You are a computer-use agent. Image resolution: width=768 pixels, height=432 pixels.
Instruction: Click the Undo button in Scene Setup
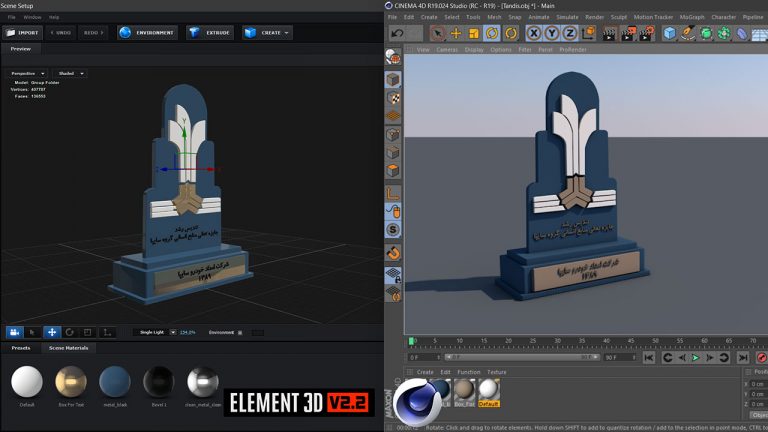(61, 33)
